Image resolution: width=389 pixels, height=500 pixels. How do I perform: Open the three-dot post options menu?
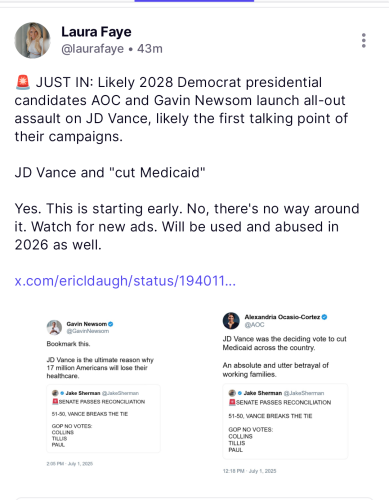coord(364,40)
